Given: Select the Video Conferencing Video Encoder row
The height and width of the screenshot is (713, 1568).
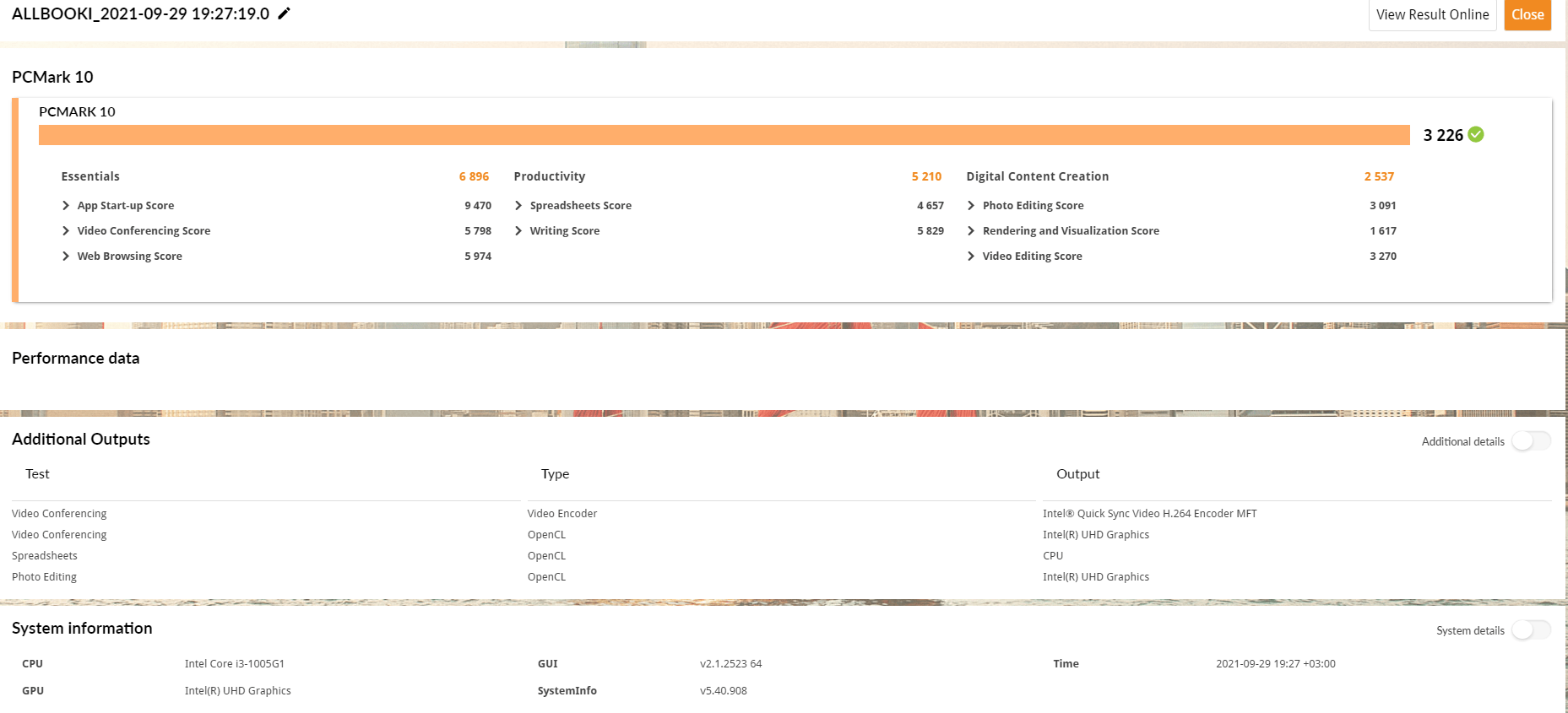Looking at the screenshot, I should pyautogui.click(x=781, y=513).
